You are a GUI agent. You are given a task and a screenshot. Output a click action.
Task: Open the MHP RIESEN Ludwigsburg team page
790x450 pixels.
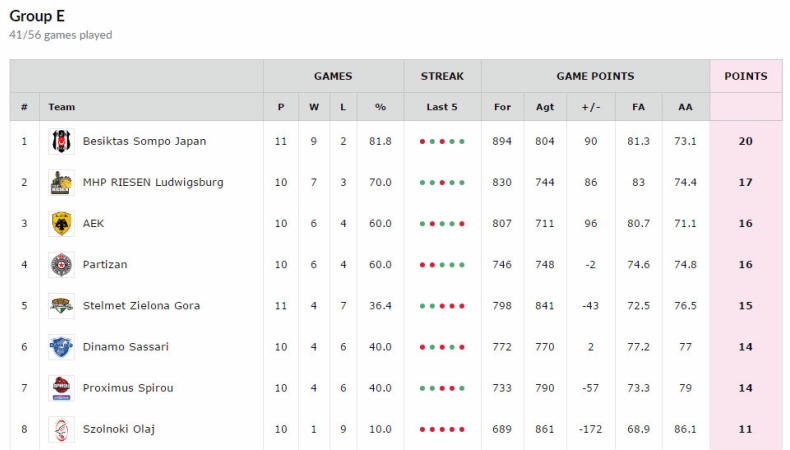[x=153, y=183]
